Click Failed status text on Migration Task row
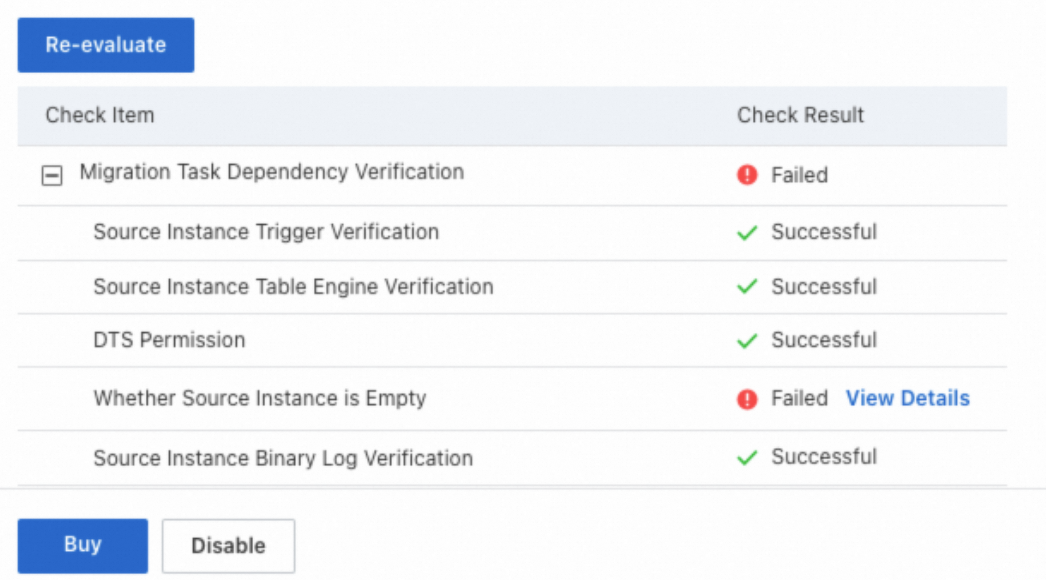This screenshot has height=580, width=1046. (x=799, y=175)
